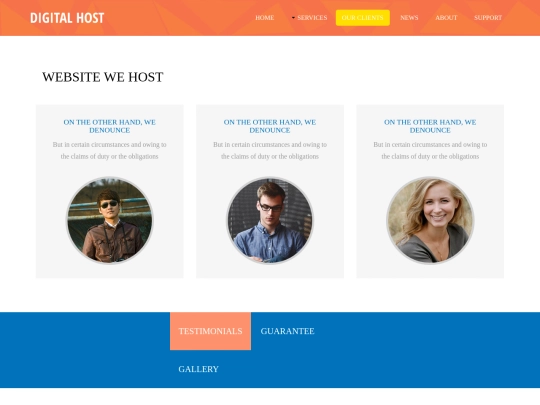Click the third card's description text
Screen dimensions: 540x405
pyautogui.click(x=430, y=150)
